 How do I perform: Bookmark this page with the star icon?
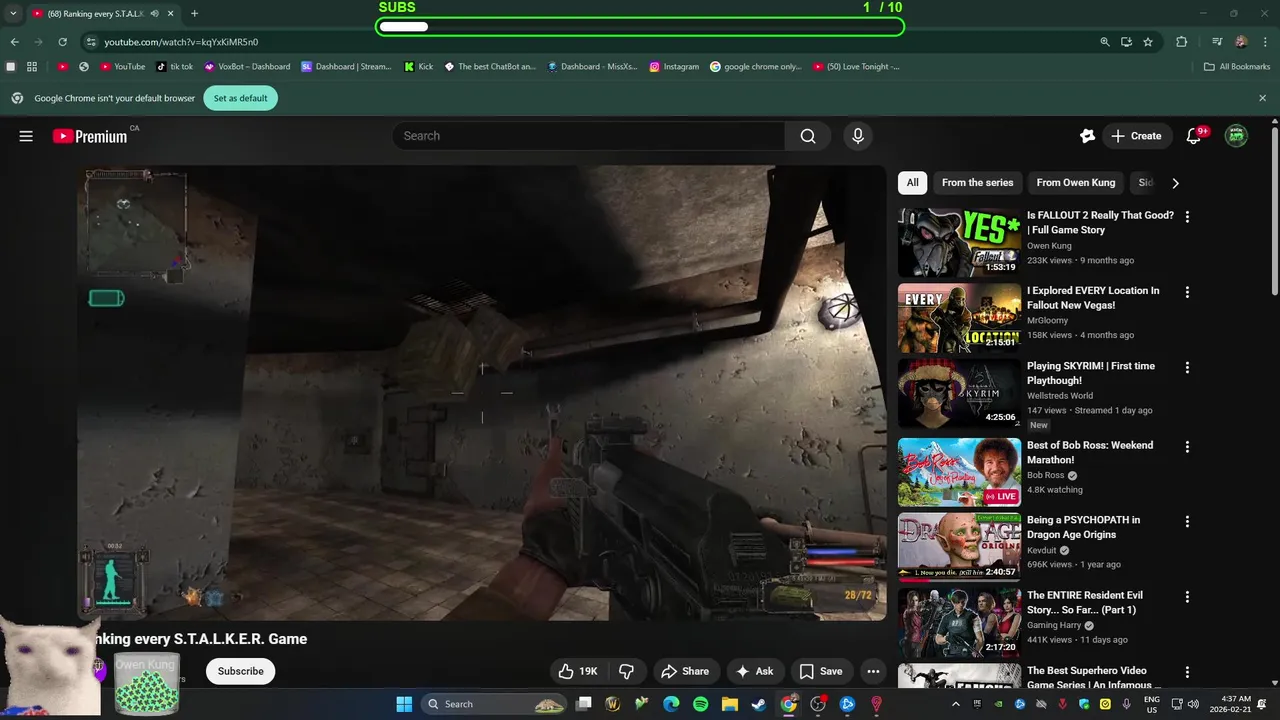[x=1148, y=42]
